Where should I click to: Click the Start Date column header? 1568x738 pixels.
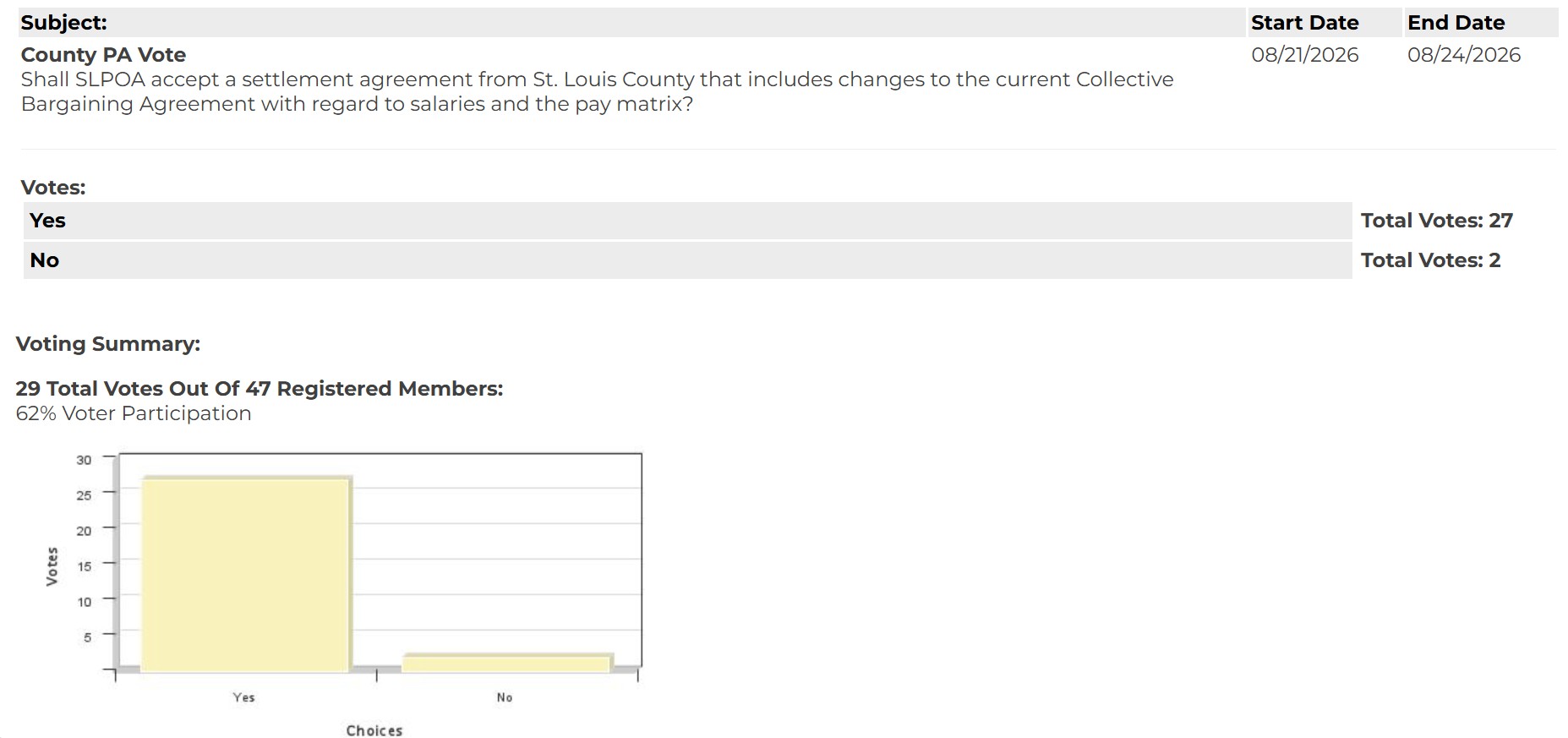click(1304, 23)
